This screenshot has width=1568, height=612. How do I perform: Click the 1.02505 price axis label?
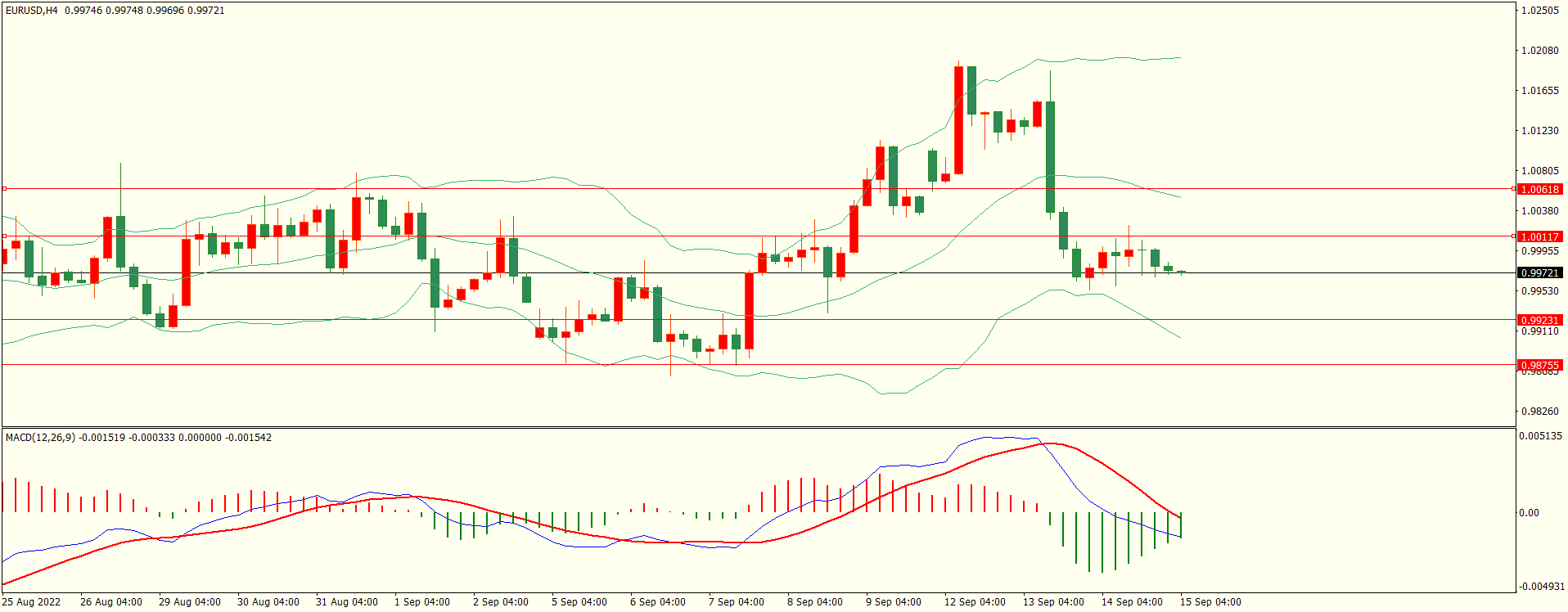click(x=1539, y=11)
